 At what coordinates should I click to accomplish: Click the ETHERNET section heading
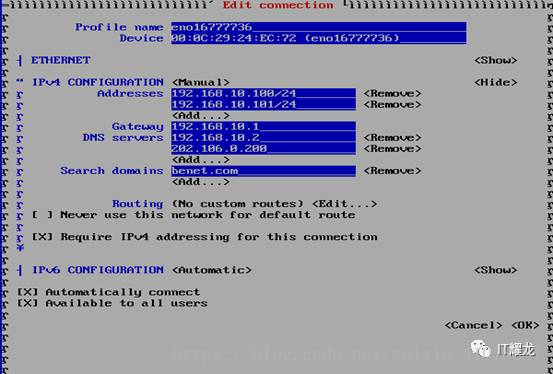pos(61,60)
